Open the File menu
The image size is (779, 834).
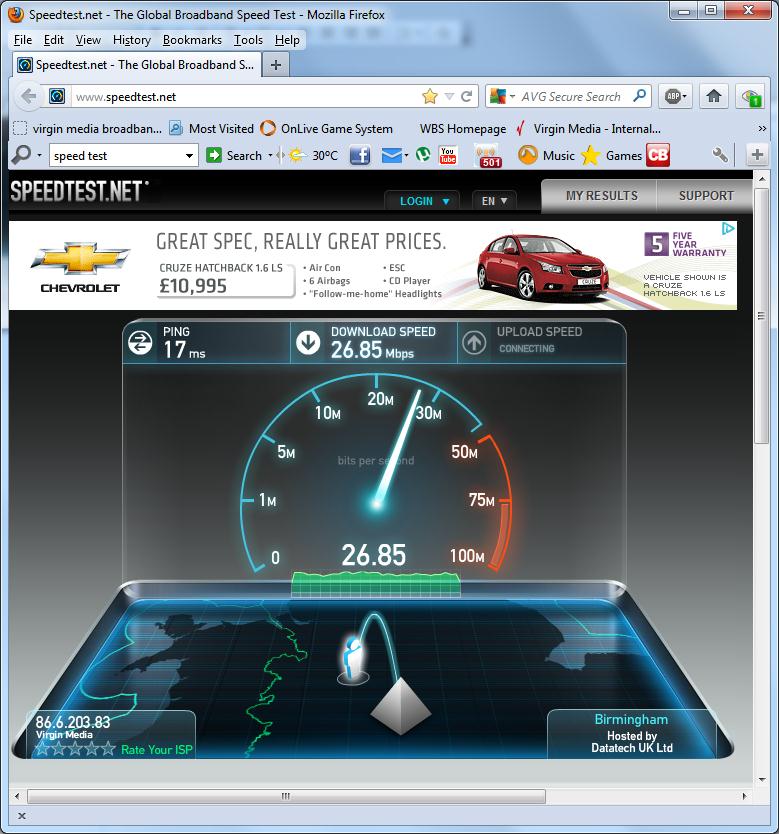23,40
